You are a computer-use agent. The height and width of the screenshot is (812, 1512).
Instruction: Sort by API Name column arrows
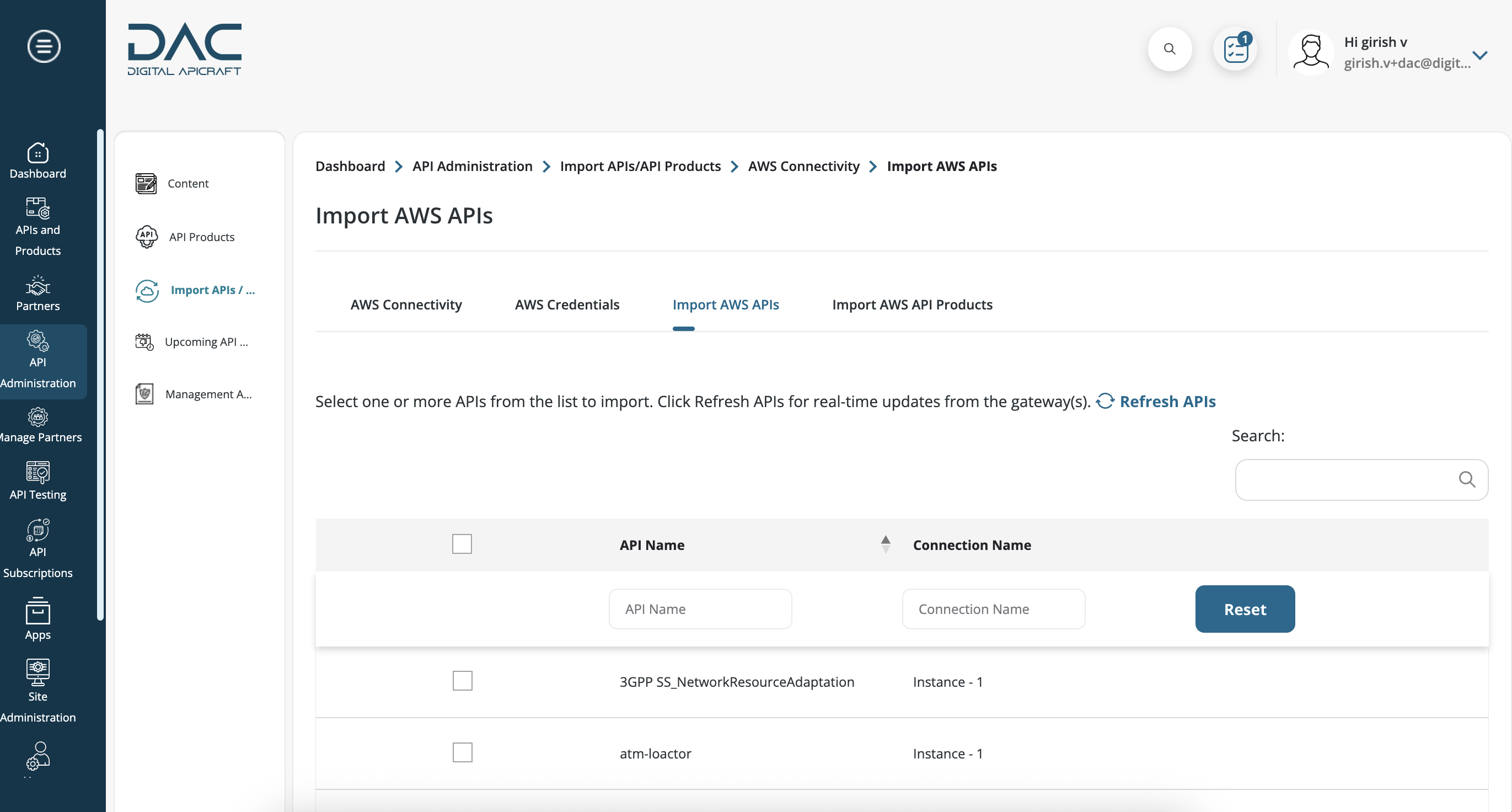tap(885, 544)
